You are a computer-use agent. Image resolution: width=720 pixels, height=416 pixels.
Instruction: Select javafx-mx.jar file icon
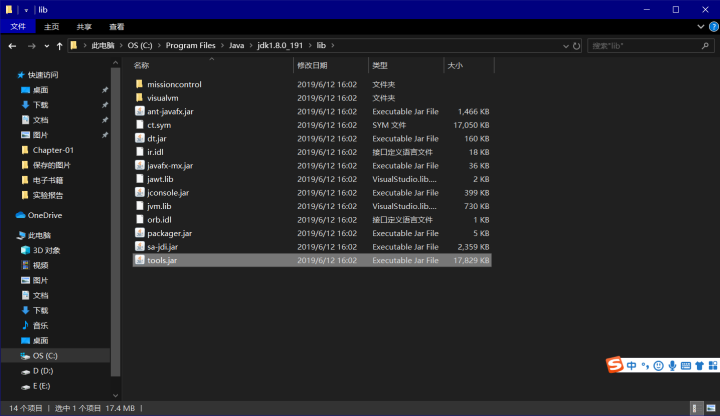[140, 165]
